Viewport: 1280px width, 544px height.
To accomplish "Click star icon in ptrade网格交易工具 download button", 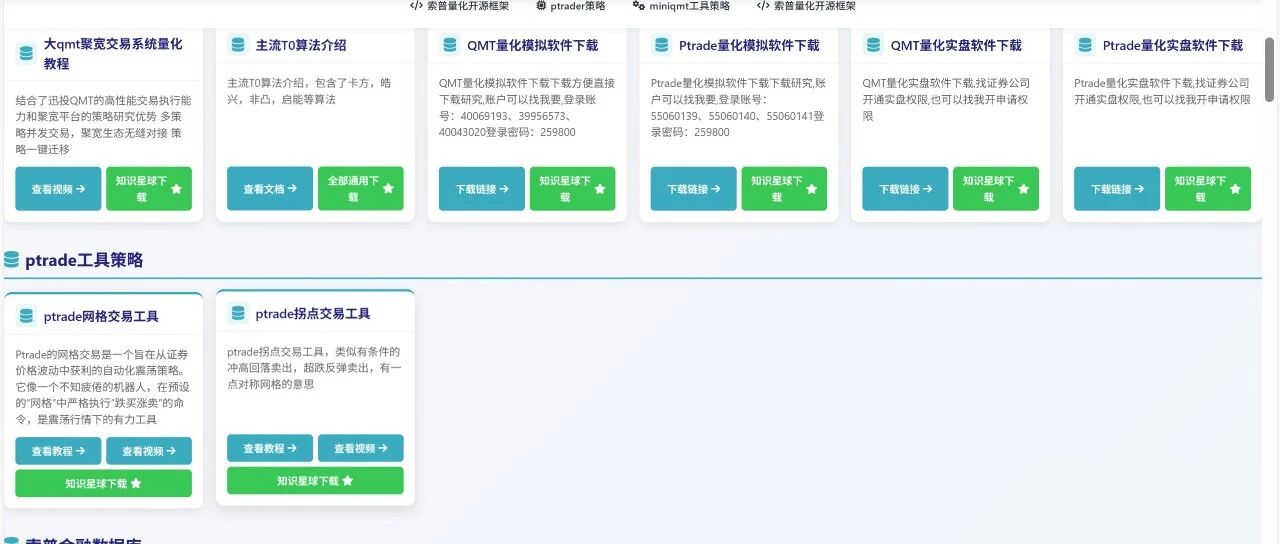I will 136,483.
